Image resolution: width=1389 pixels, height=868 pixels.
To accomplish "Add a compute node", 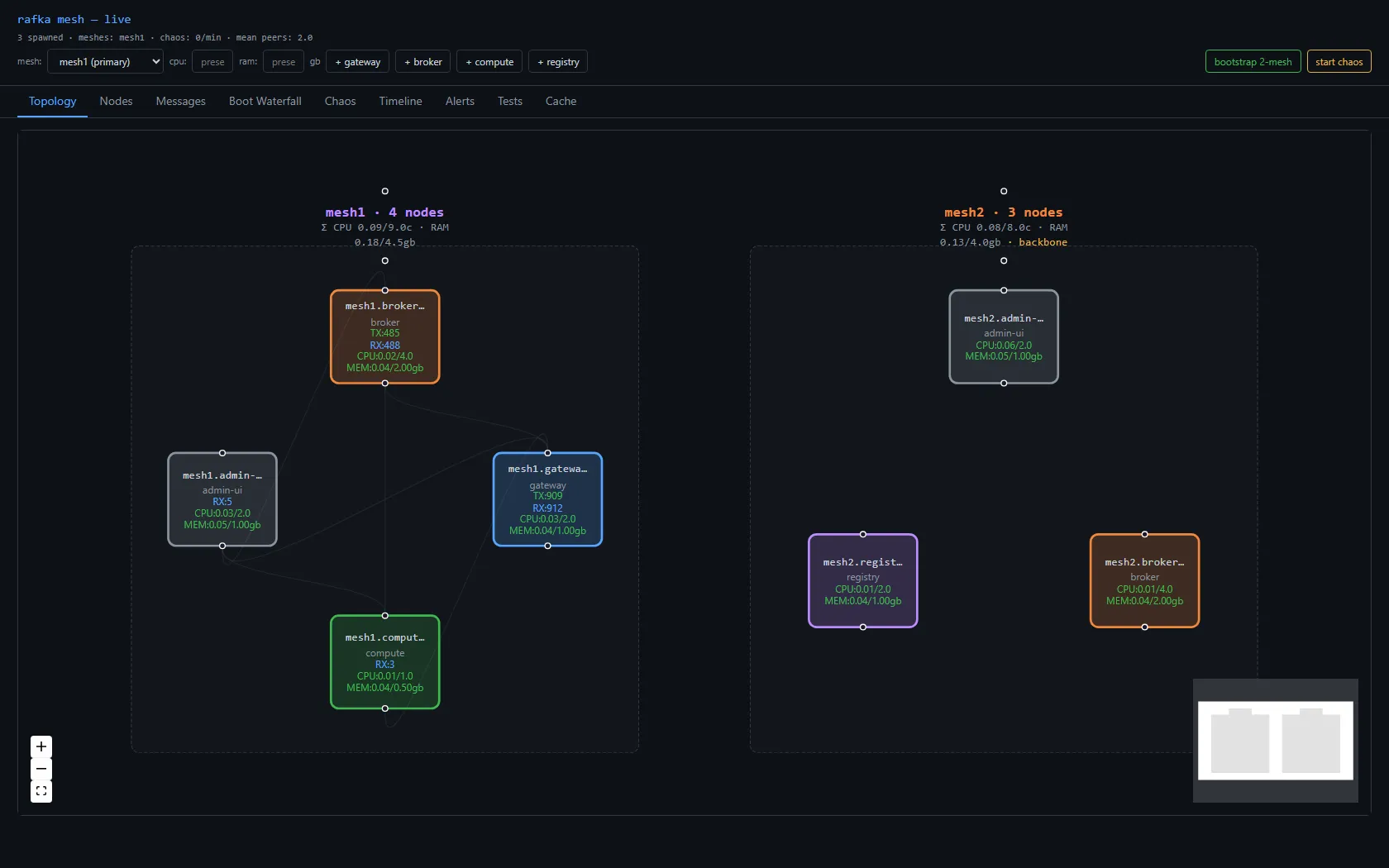I will 489,61.
